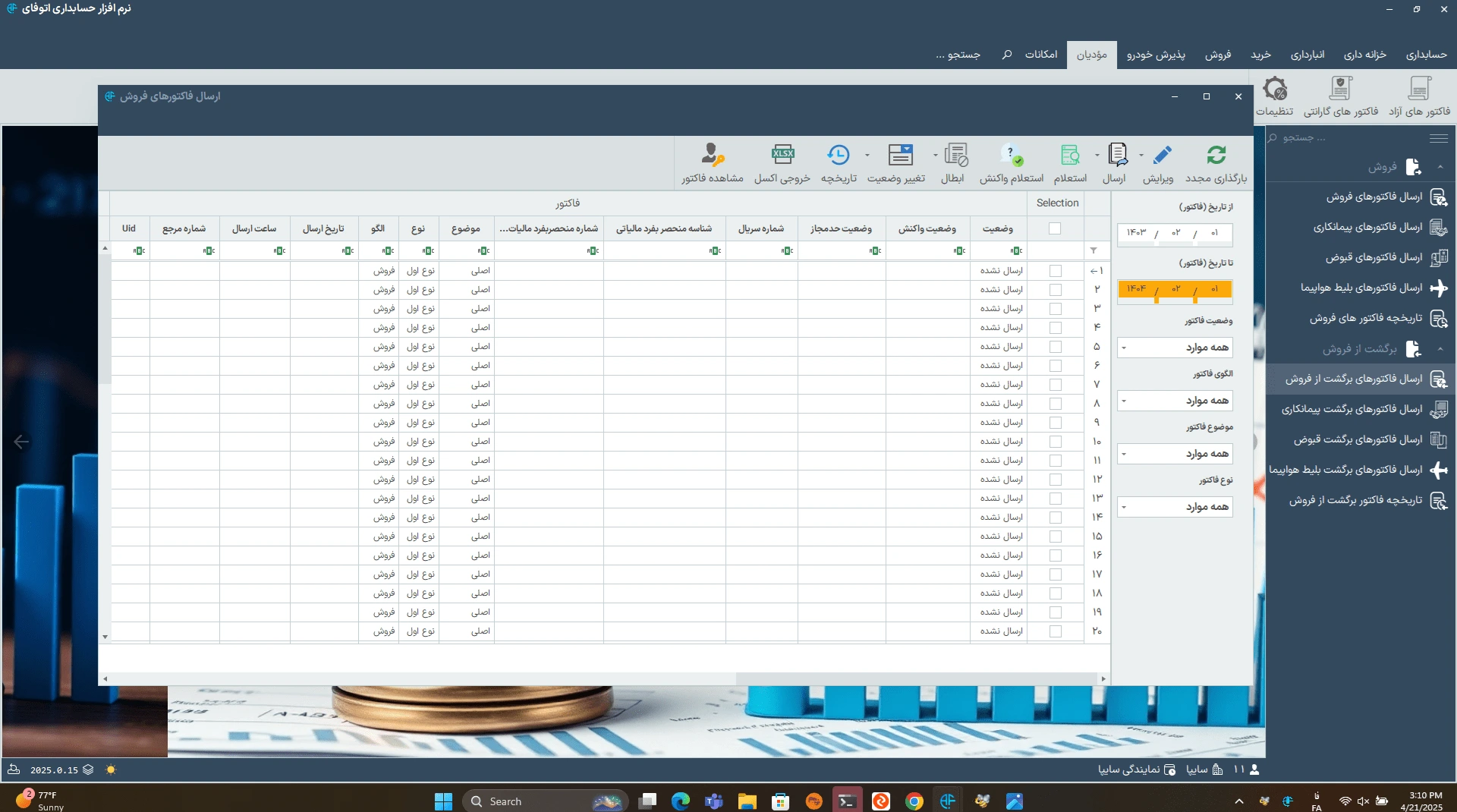Check the selection box for row ۸
Screen dimensions: 1457x812
(1056, 404)
